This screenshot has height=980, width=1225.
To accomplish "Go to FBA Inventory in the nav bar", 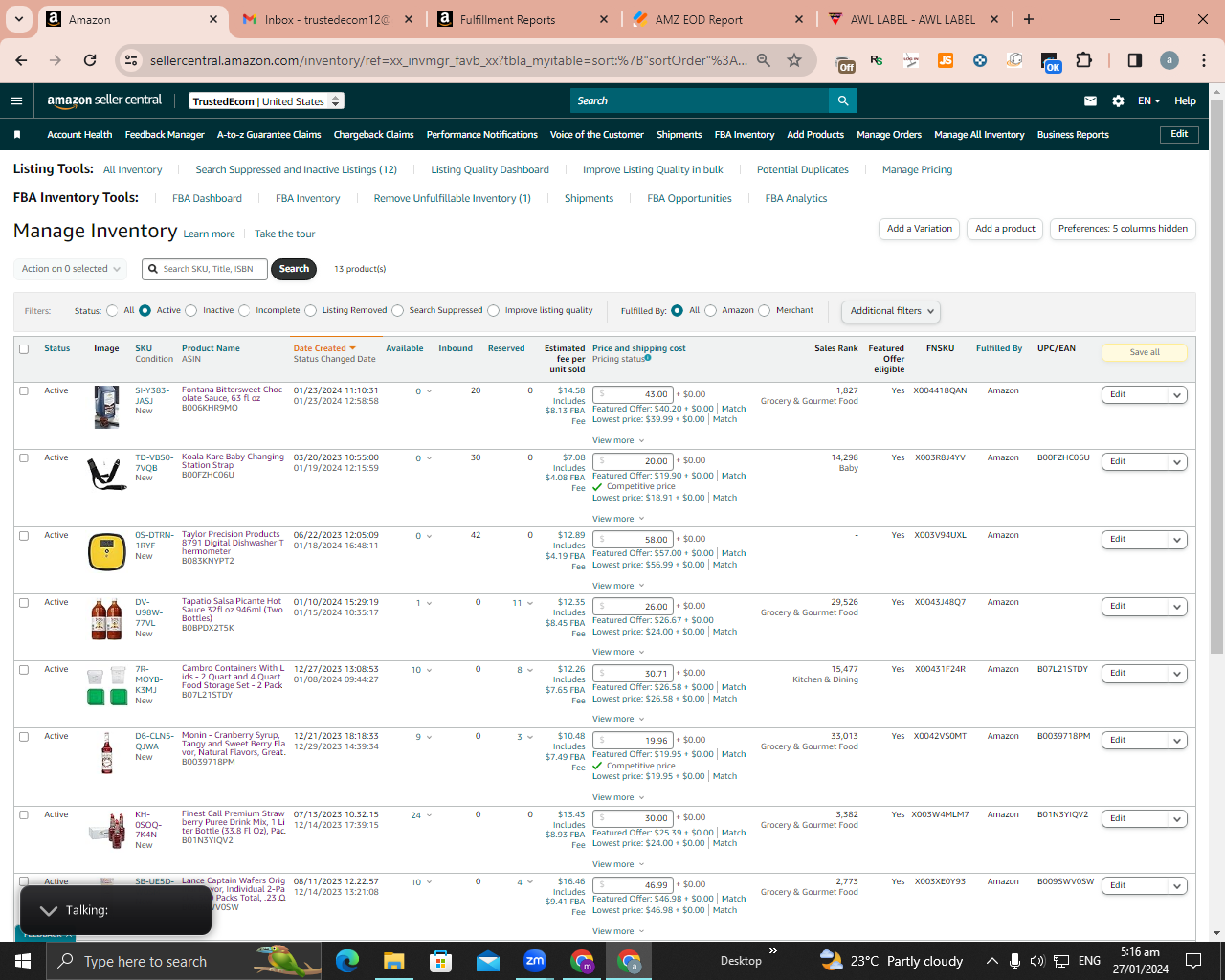I will pyautogui.click(x=745, y=135).
